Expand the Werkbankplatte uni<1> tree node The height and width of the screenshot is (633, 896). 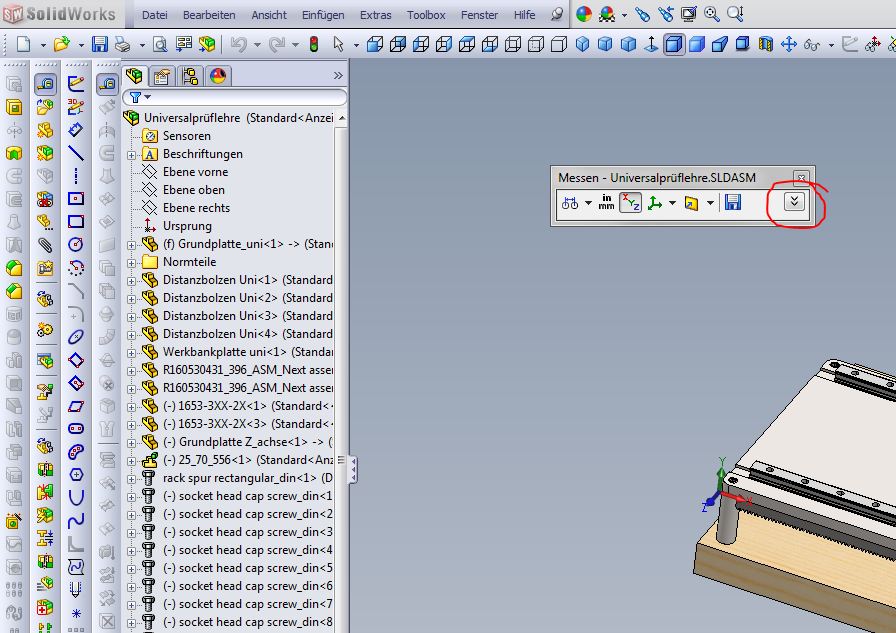pyautogui.click(x=131, y=352)
